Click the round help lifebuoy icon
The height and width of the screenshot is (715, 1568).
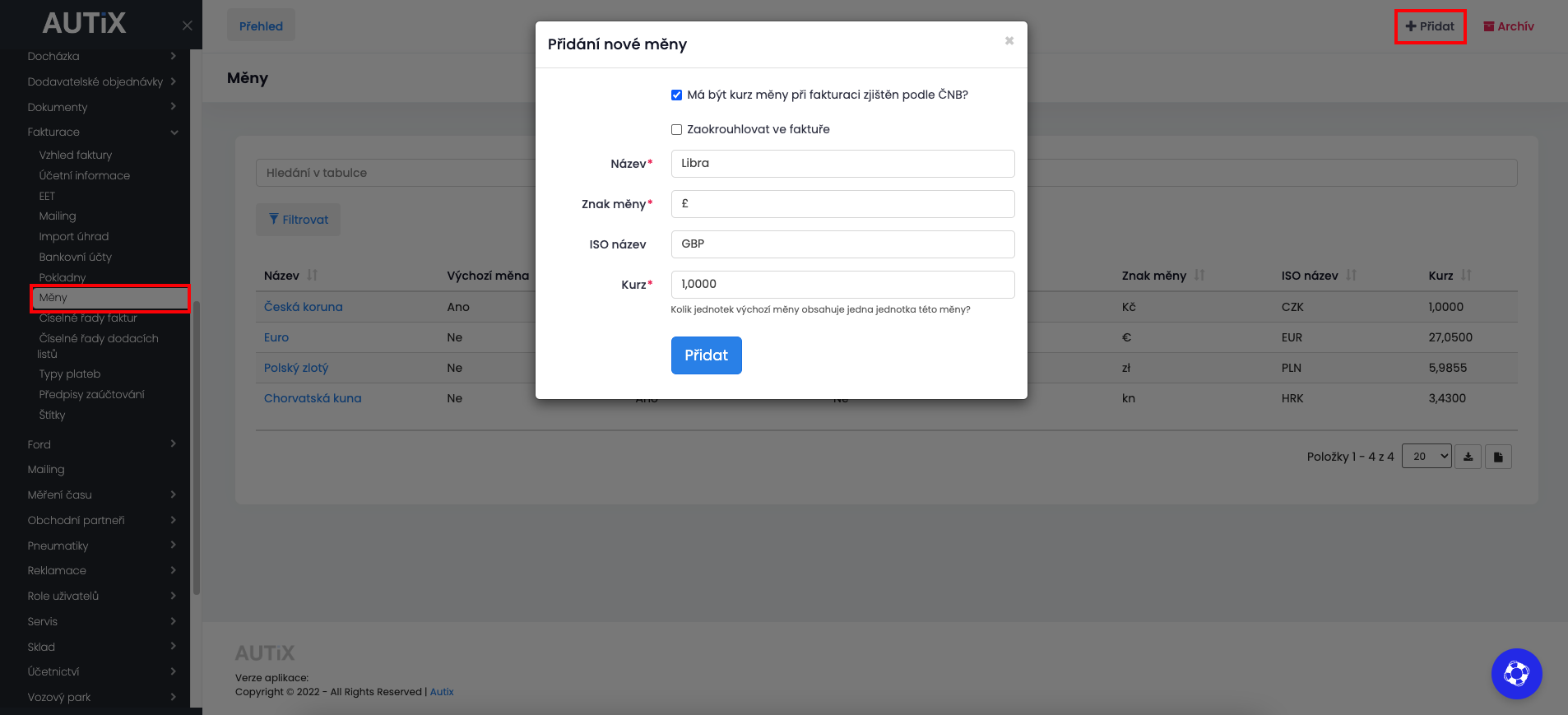[1516, 674]
